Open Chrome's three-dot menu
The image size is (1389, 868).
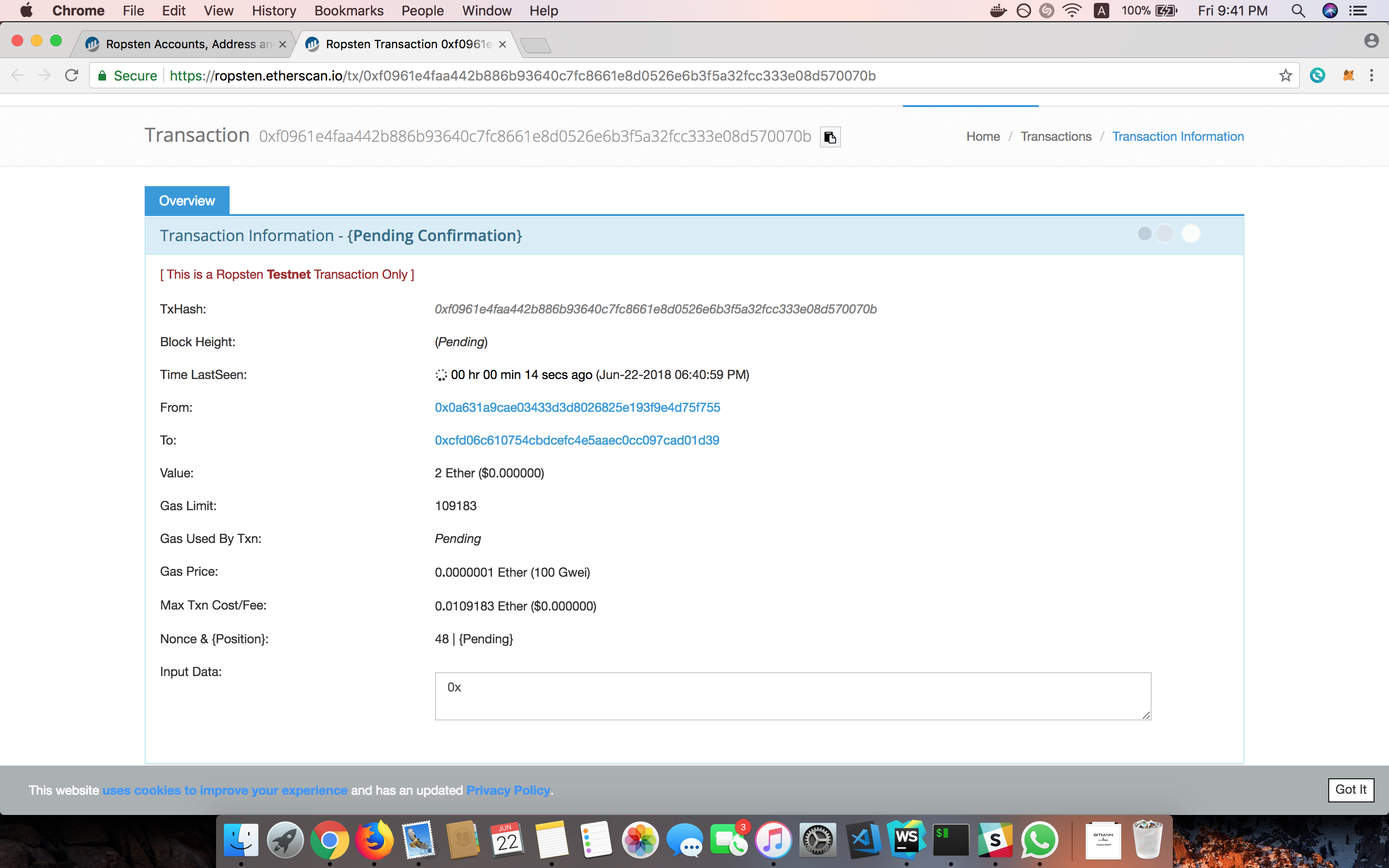pos(1371,76)
